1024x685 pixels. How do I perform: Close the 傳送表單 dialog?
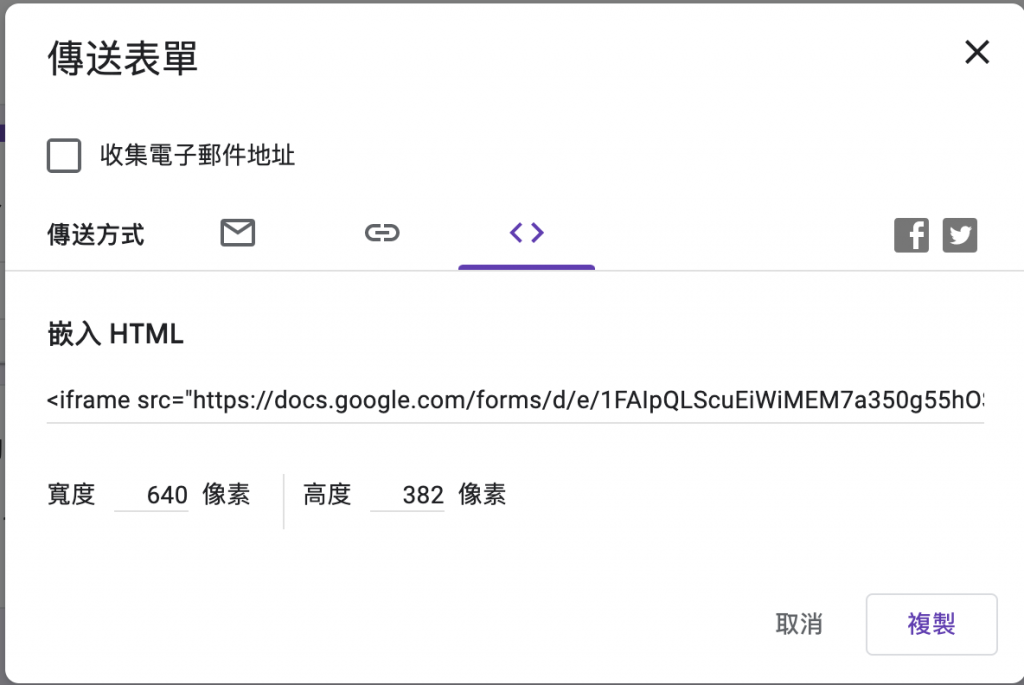click(977, 52)
